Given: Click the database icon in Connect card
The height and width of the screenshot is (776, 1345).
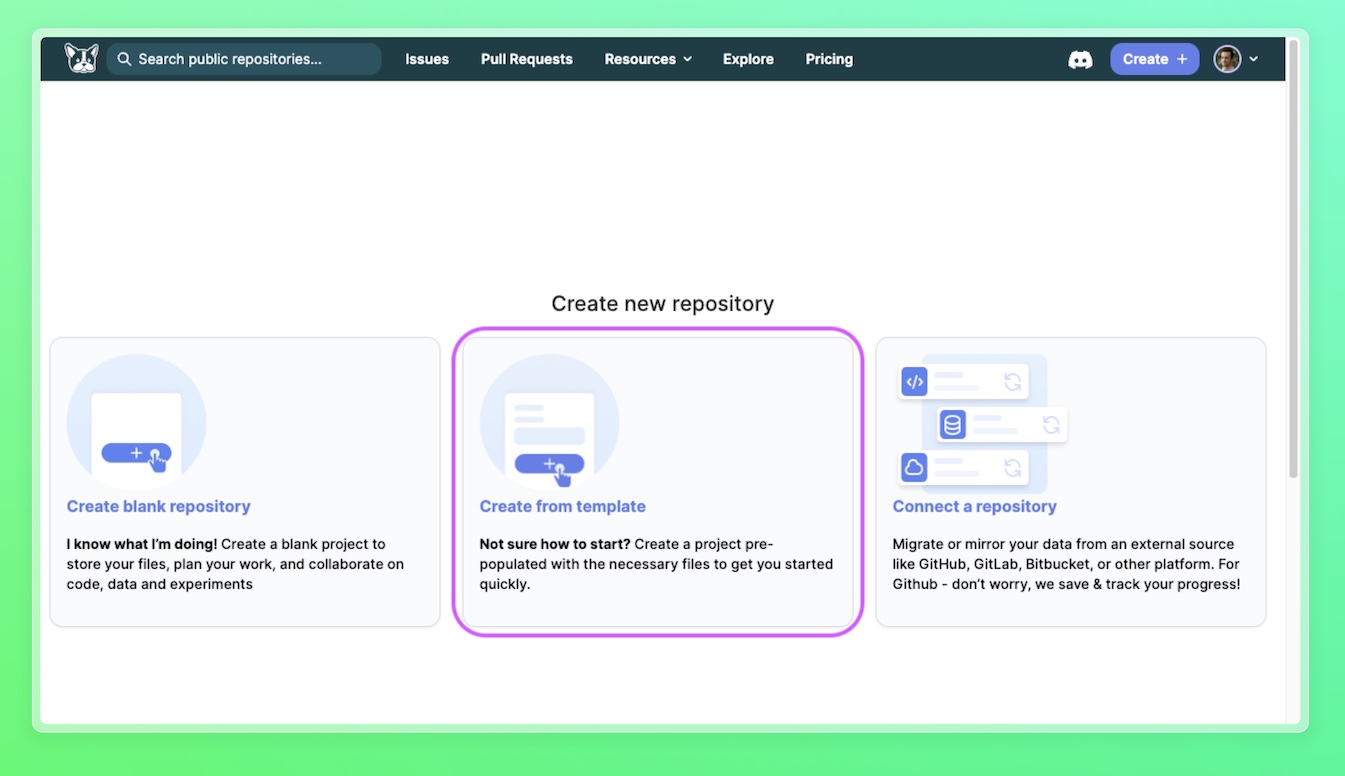Looking at the screenshot, I should click(x=952, y=425).
